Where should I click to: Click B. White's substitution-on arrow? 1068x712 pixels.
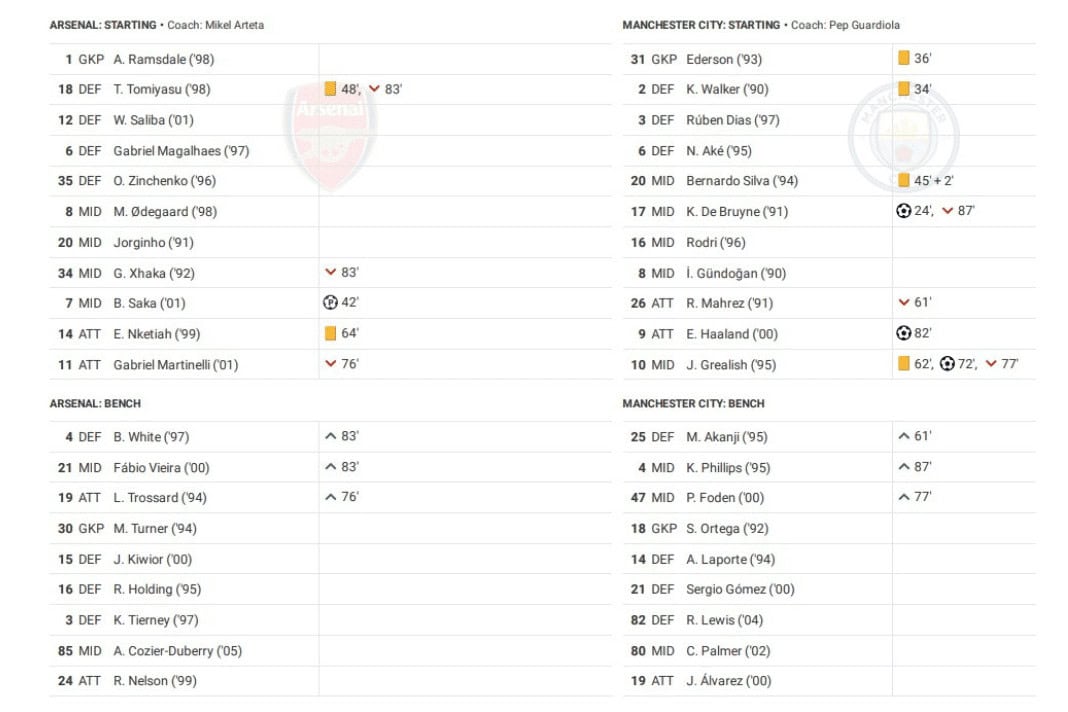[x=330, y=437]
